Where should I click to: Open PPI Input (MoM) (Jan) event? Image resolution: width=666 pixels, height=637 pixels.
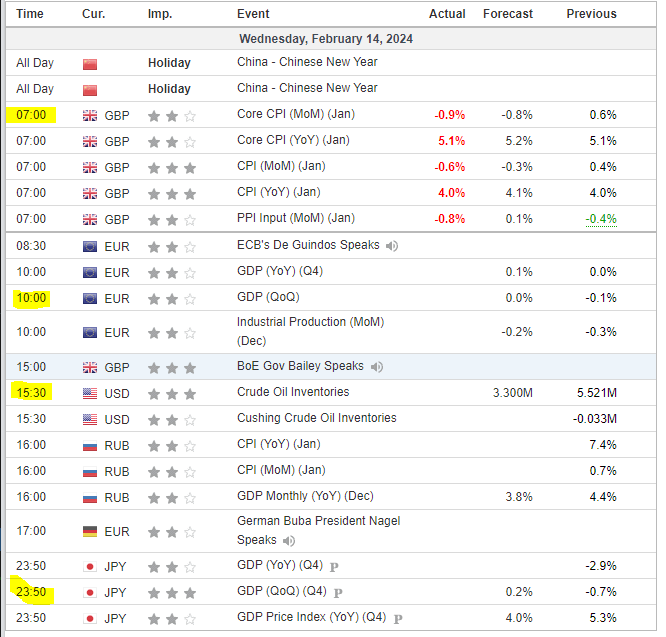coord(296,218)
